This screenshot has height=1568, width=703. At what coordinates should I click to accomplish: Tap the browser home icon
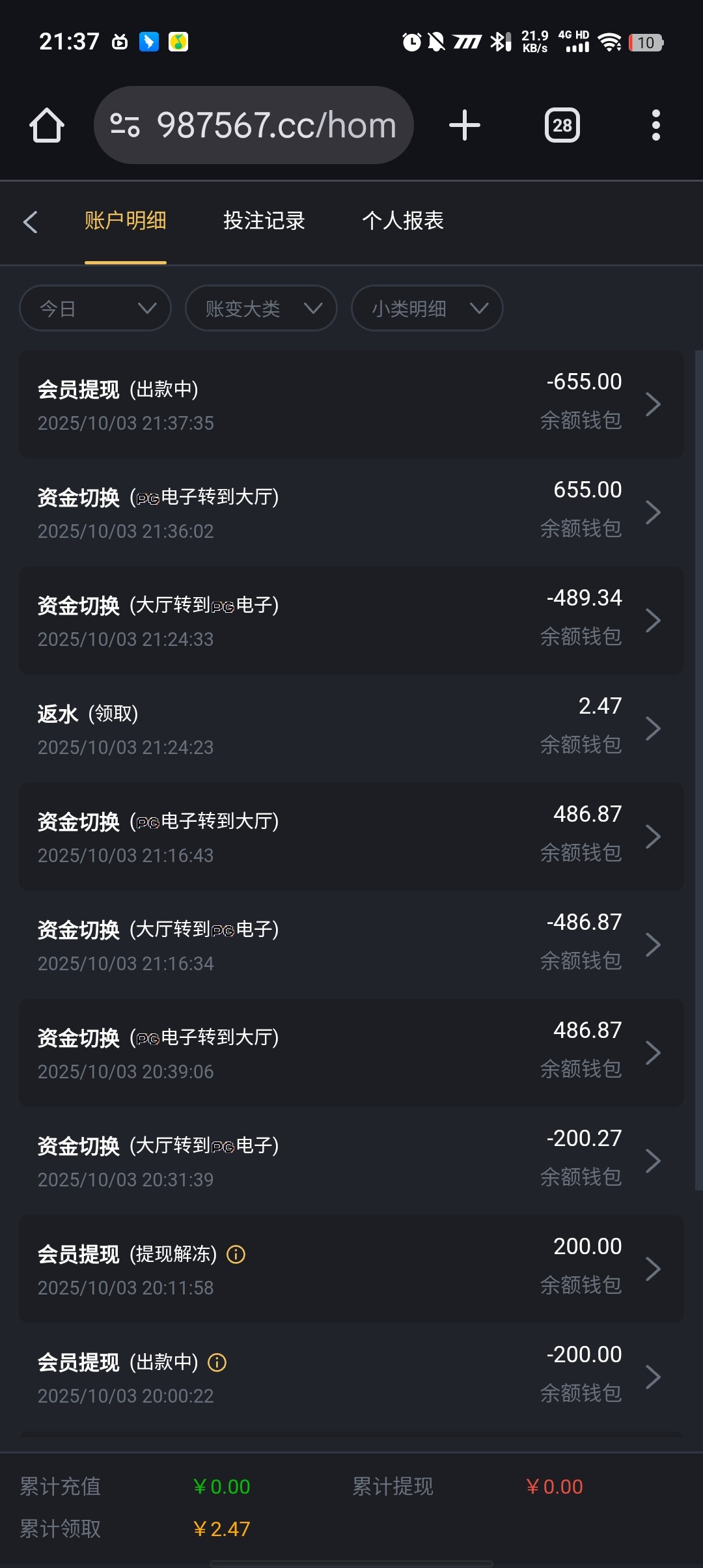point(47,125)
